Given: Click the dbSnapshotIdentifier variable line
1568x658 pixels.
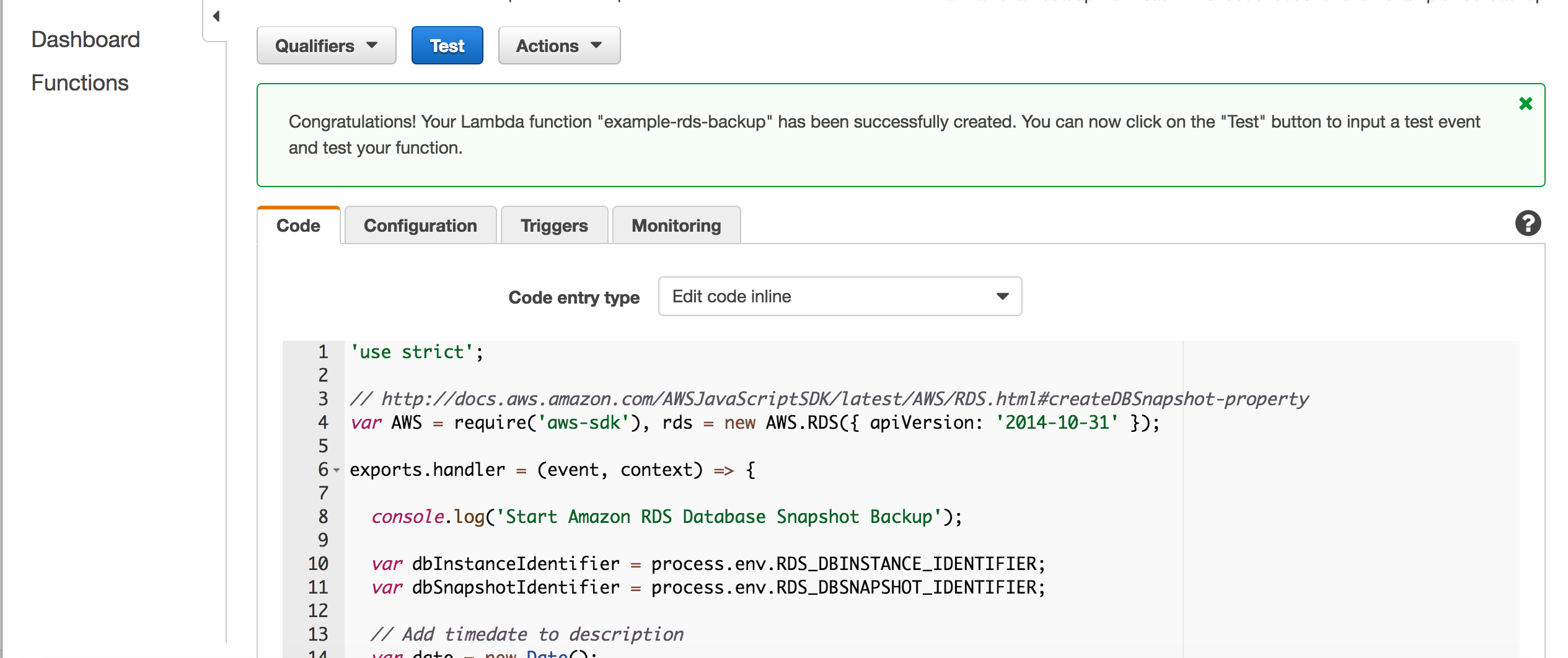Looking at the screenshot, I should pos(708,587).
